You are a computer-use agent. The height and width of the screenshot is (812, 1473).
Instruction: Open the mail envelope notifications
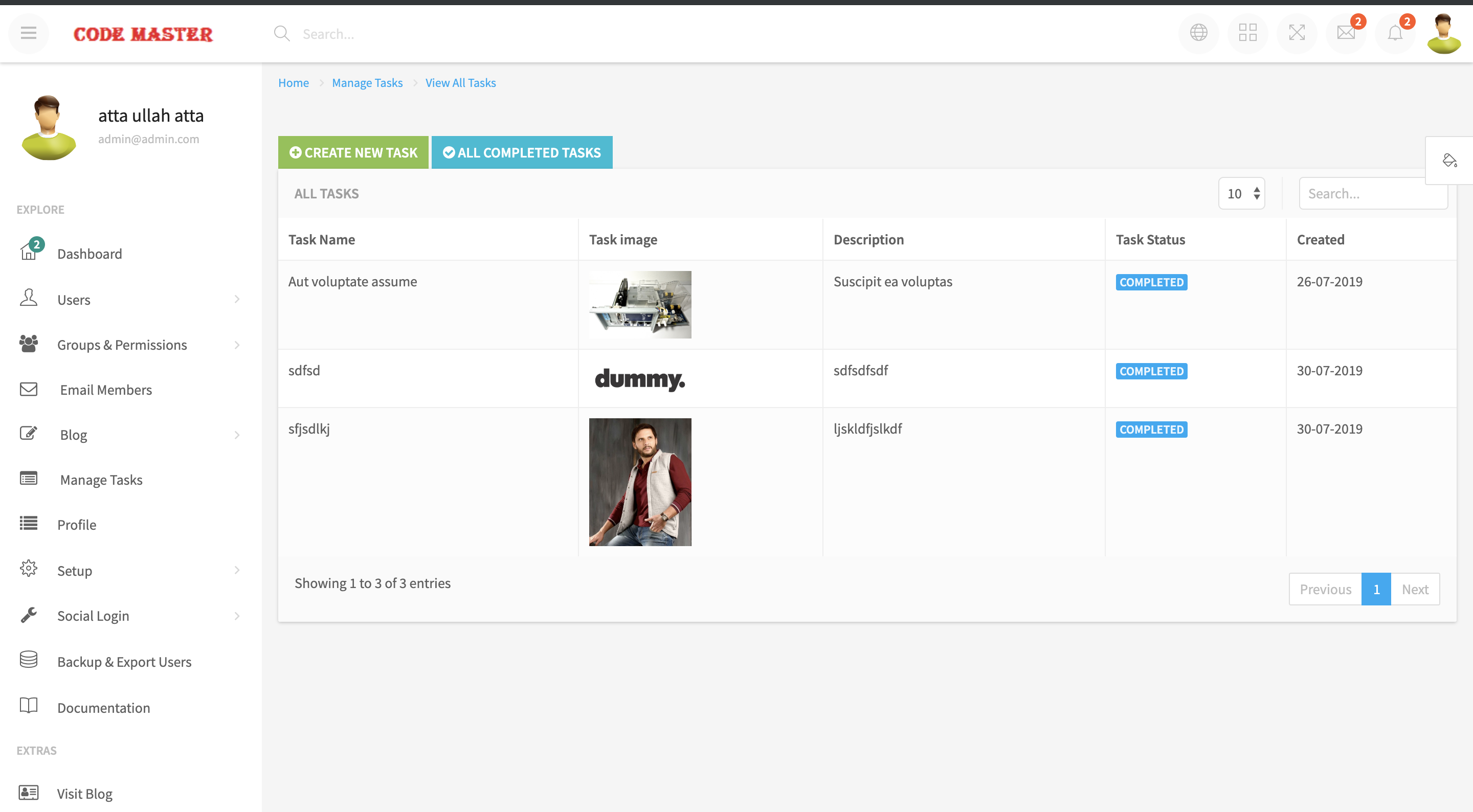(x=1346, y=33)
